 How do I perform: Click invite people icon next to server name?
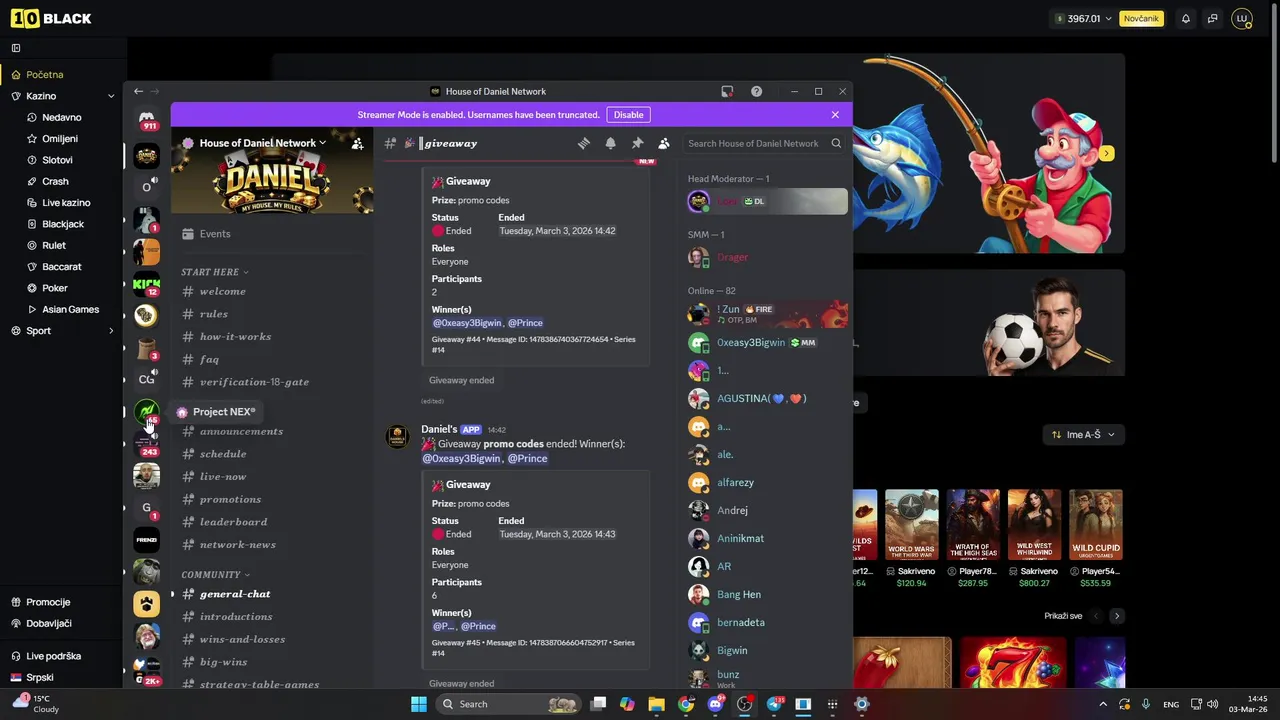coord(357,143)
